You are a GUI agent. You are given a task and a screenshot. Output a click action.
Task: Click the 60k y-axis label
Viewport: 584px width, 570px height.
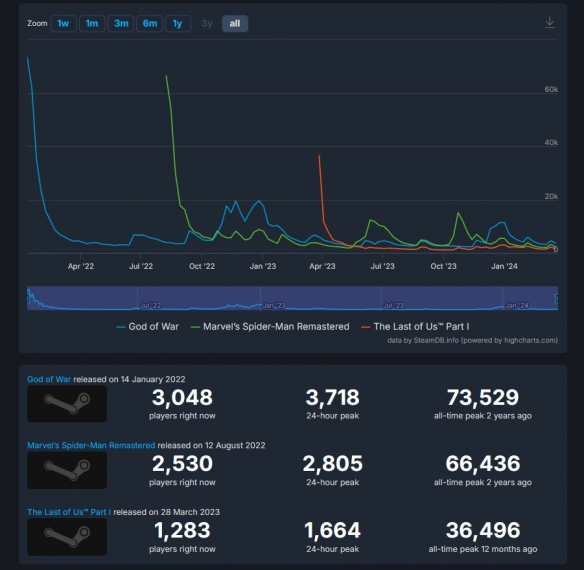pyautogui.click(x=551, y=89)
